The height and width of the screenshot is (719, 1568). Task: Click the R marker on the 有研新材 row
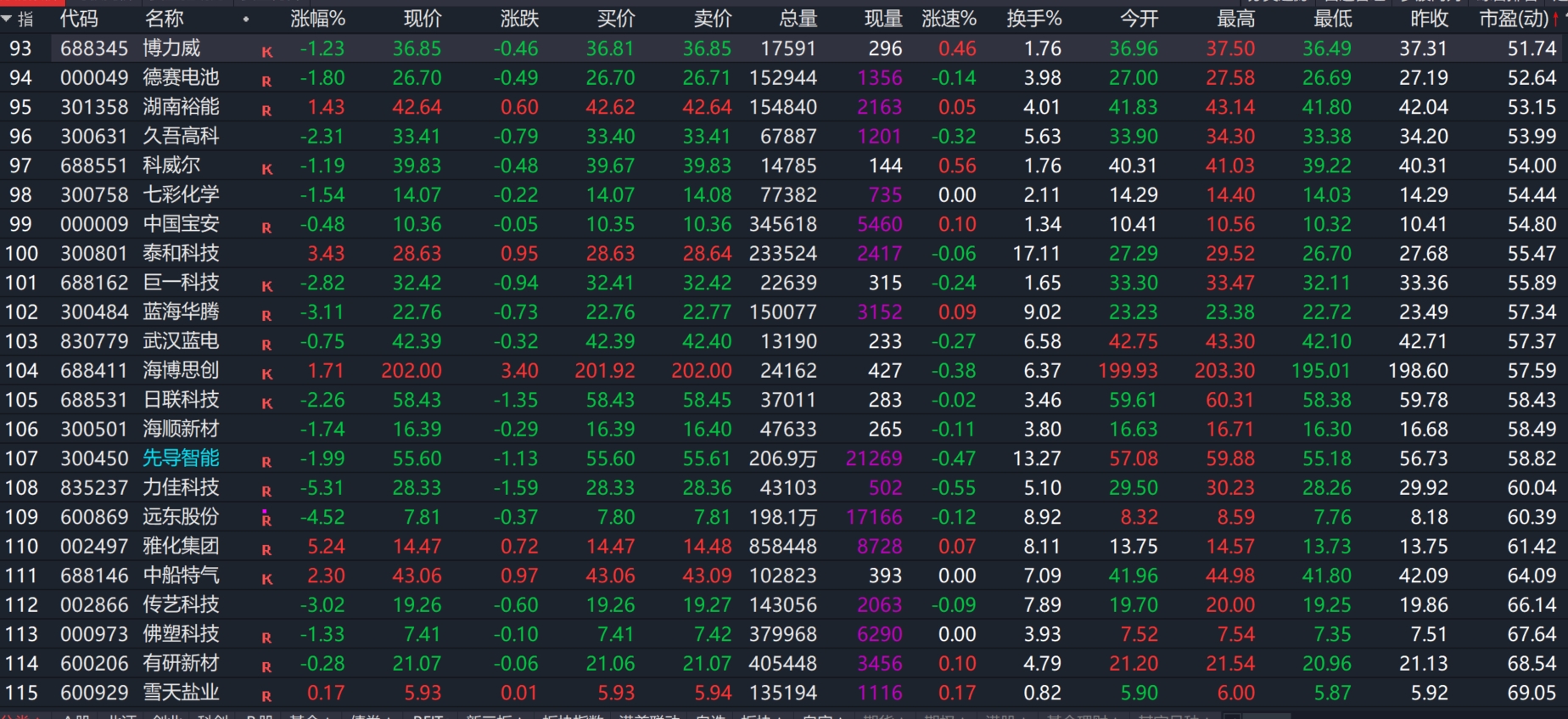266,667
